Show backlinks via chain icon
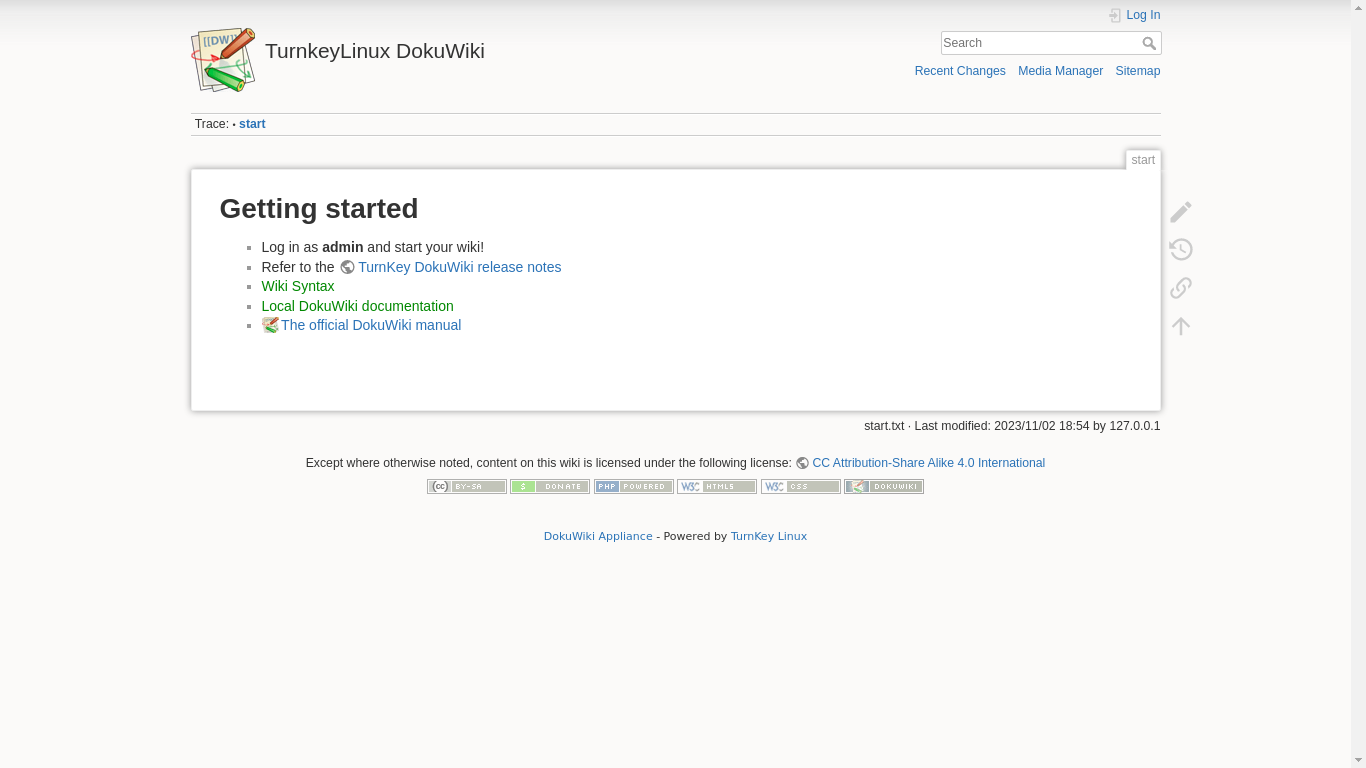The width and height of the screenshot is (1366, 768). point(1181,288)
